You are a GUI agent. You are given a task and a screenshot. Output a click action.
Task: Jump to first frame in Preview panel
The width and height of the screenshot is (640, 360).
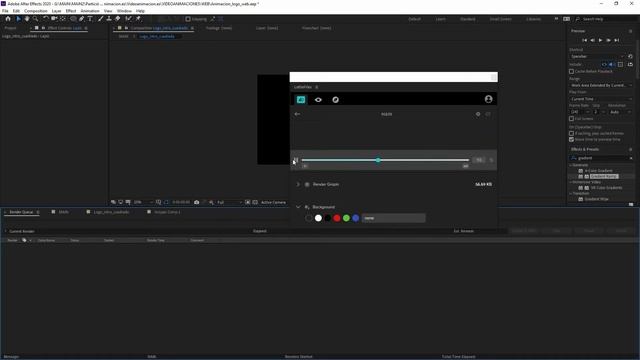pos(584,40)
